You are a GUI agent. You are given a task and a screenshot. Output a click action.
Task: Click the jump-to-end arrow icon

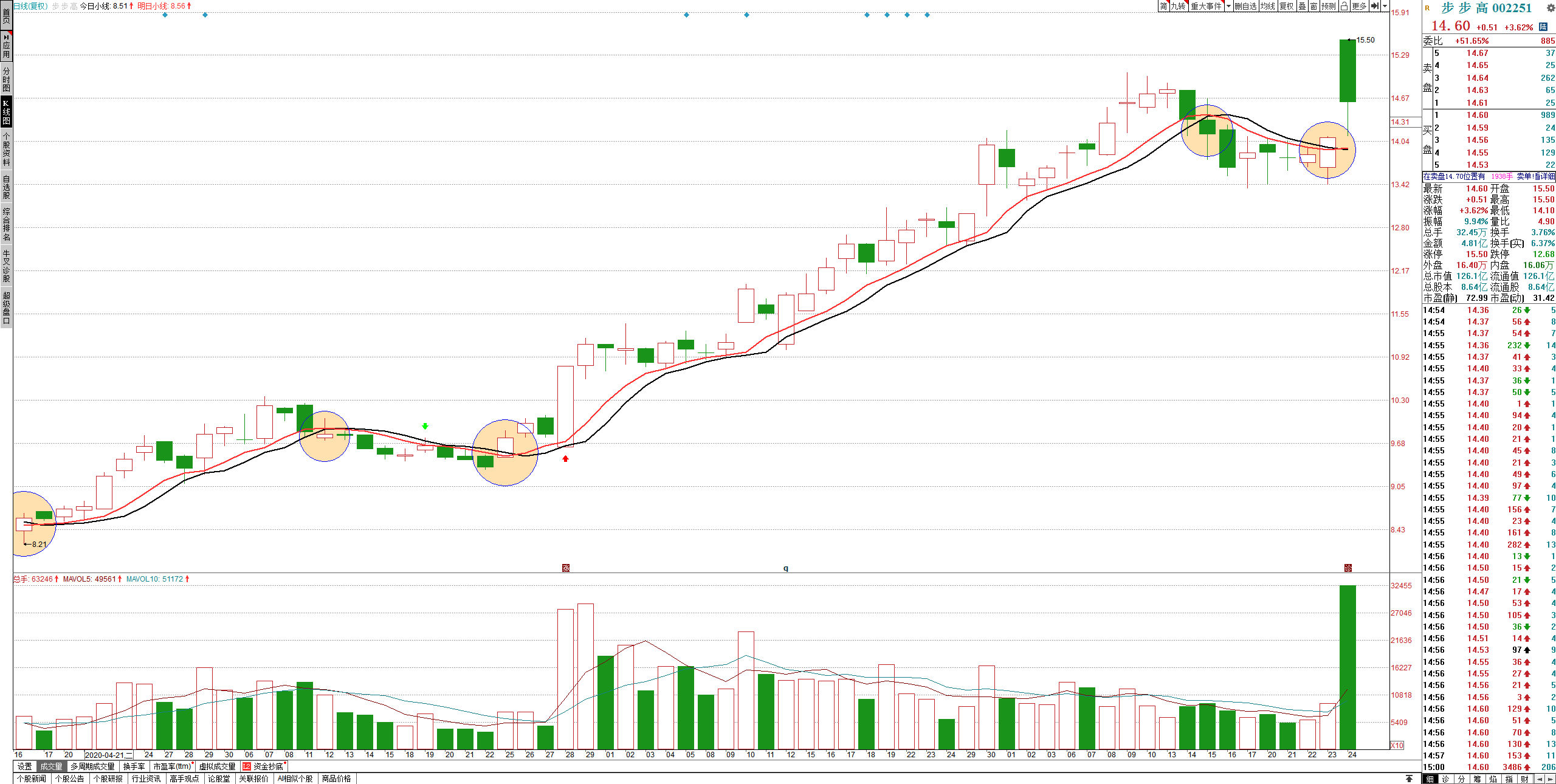pos(1375,6)
